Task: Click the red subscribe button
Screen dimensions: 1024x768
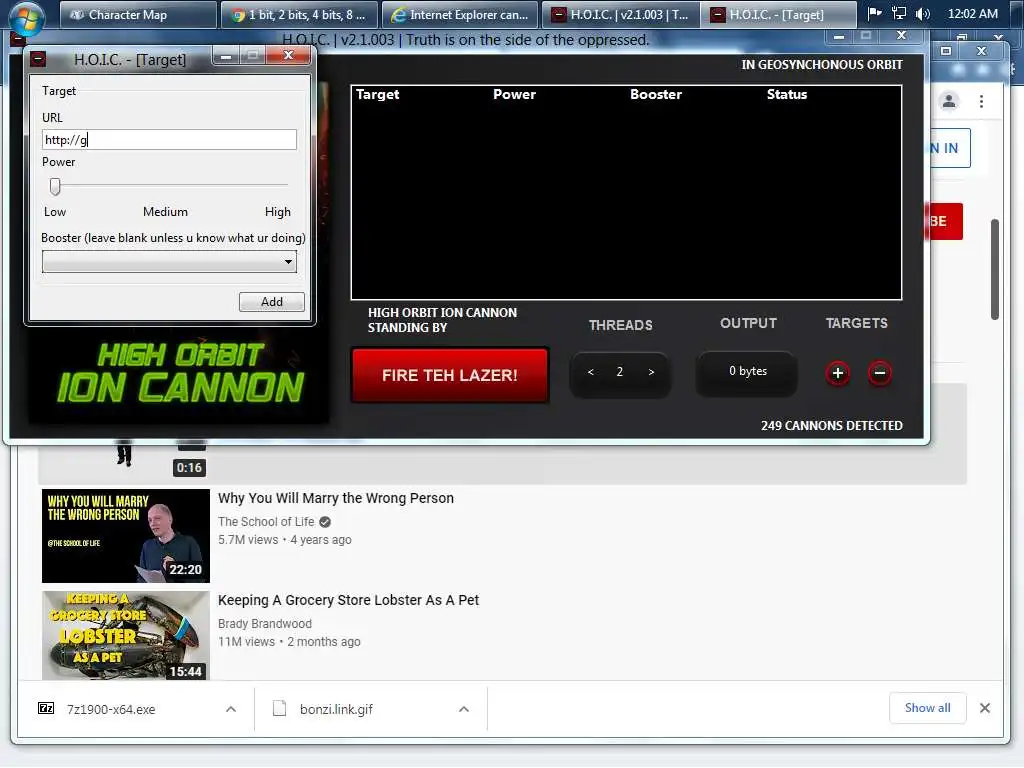Action: 944,221
